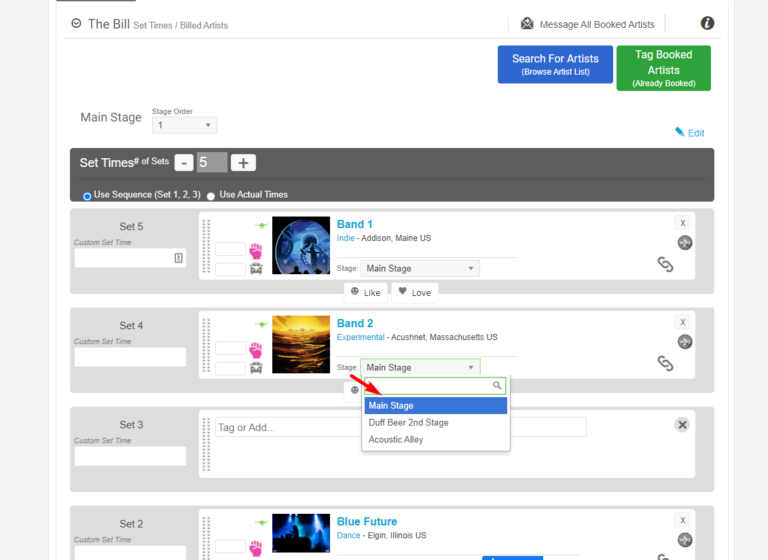Open Blue Future artwork thumbnail
The width and height of the screenshot is (768, 560).
point(301,533)
